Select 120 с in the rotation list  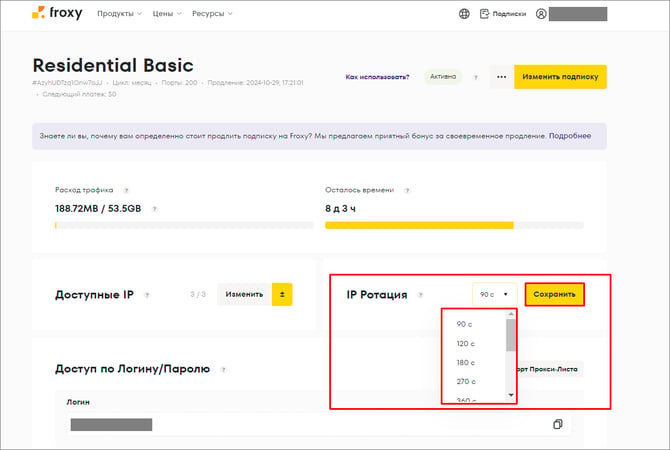click(465, 344)
